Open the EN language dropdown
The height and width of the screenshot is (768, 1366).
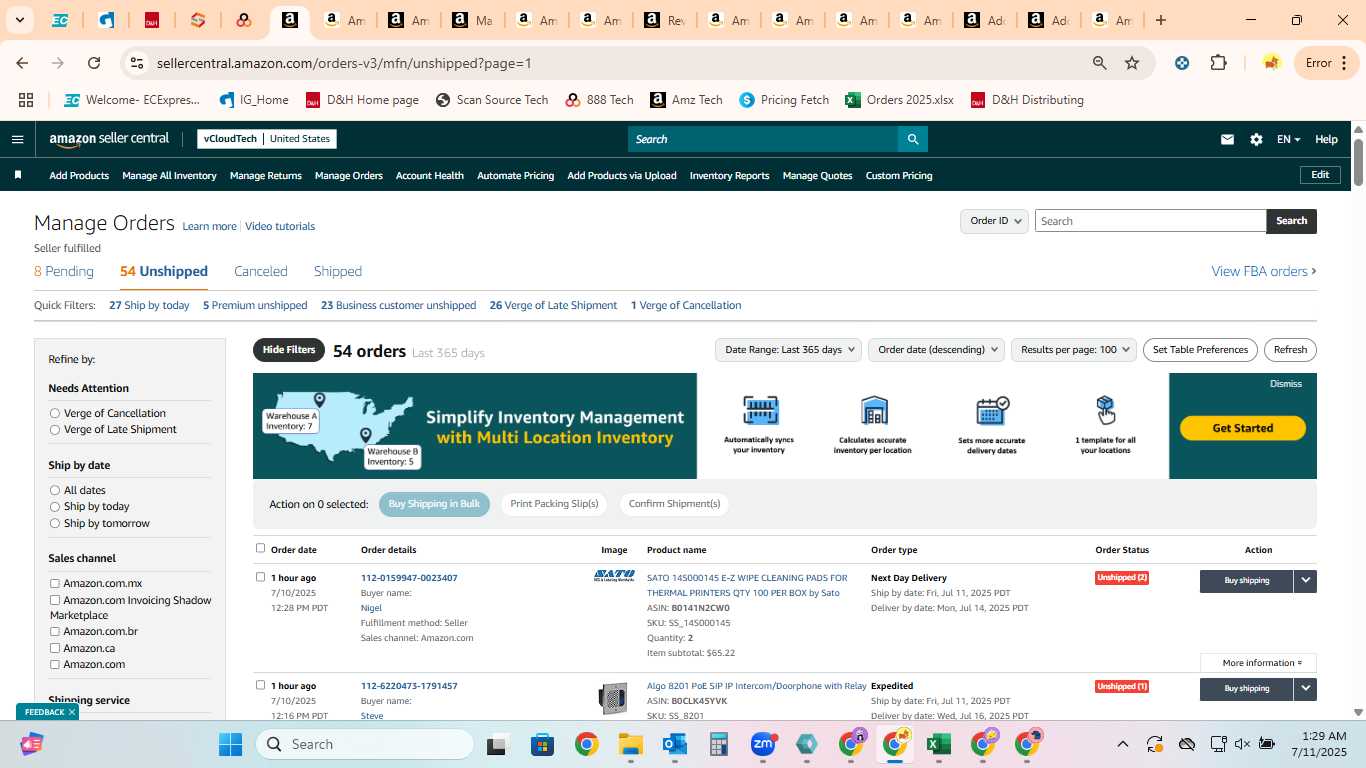1289,140
